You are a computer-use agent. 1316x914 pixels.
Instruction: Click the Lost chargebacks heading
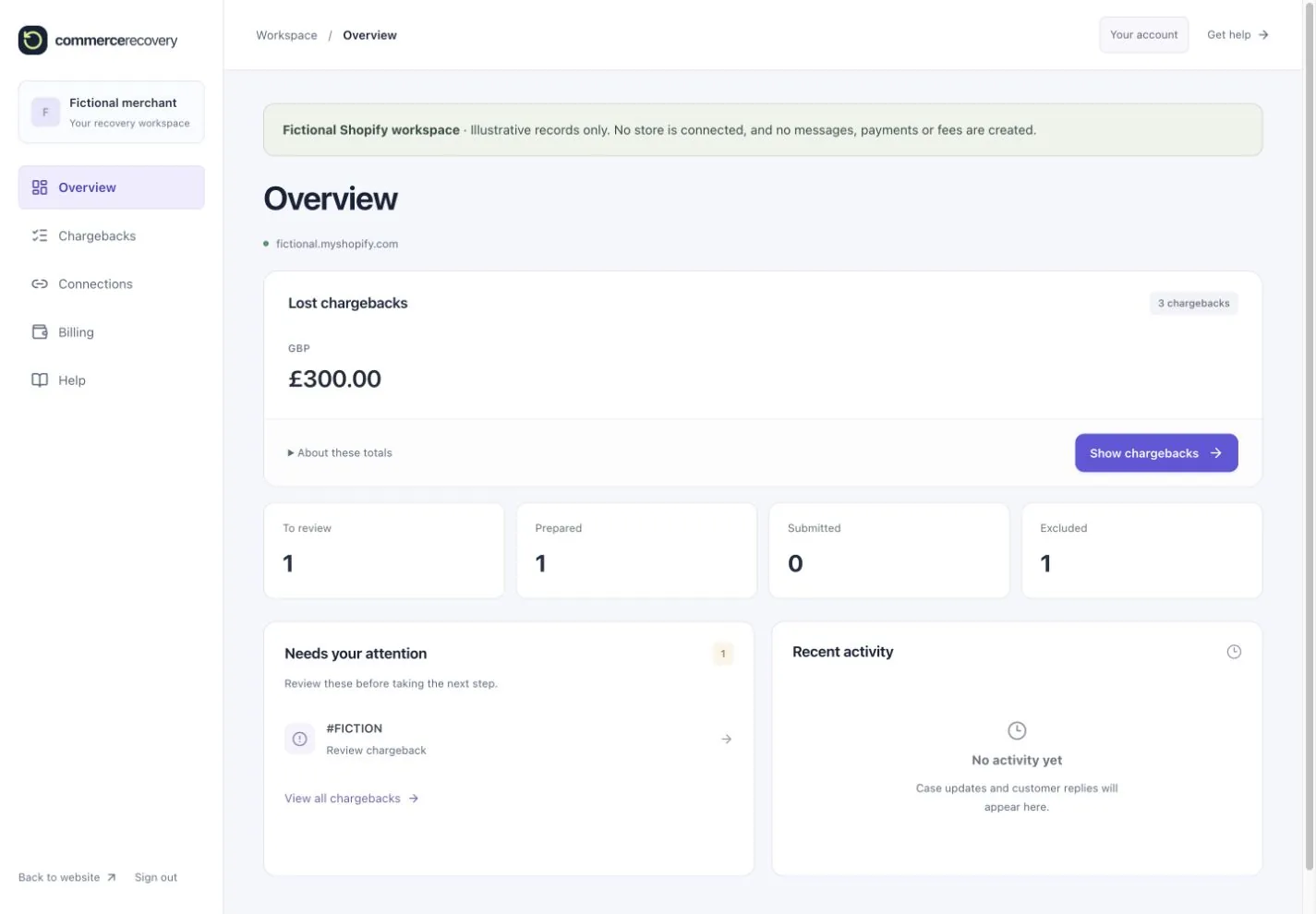(x=347, y=303)
